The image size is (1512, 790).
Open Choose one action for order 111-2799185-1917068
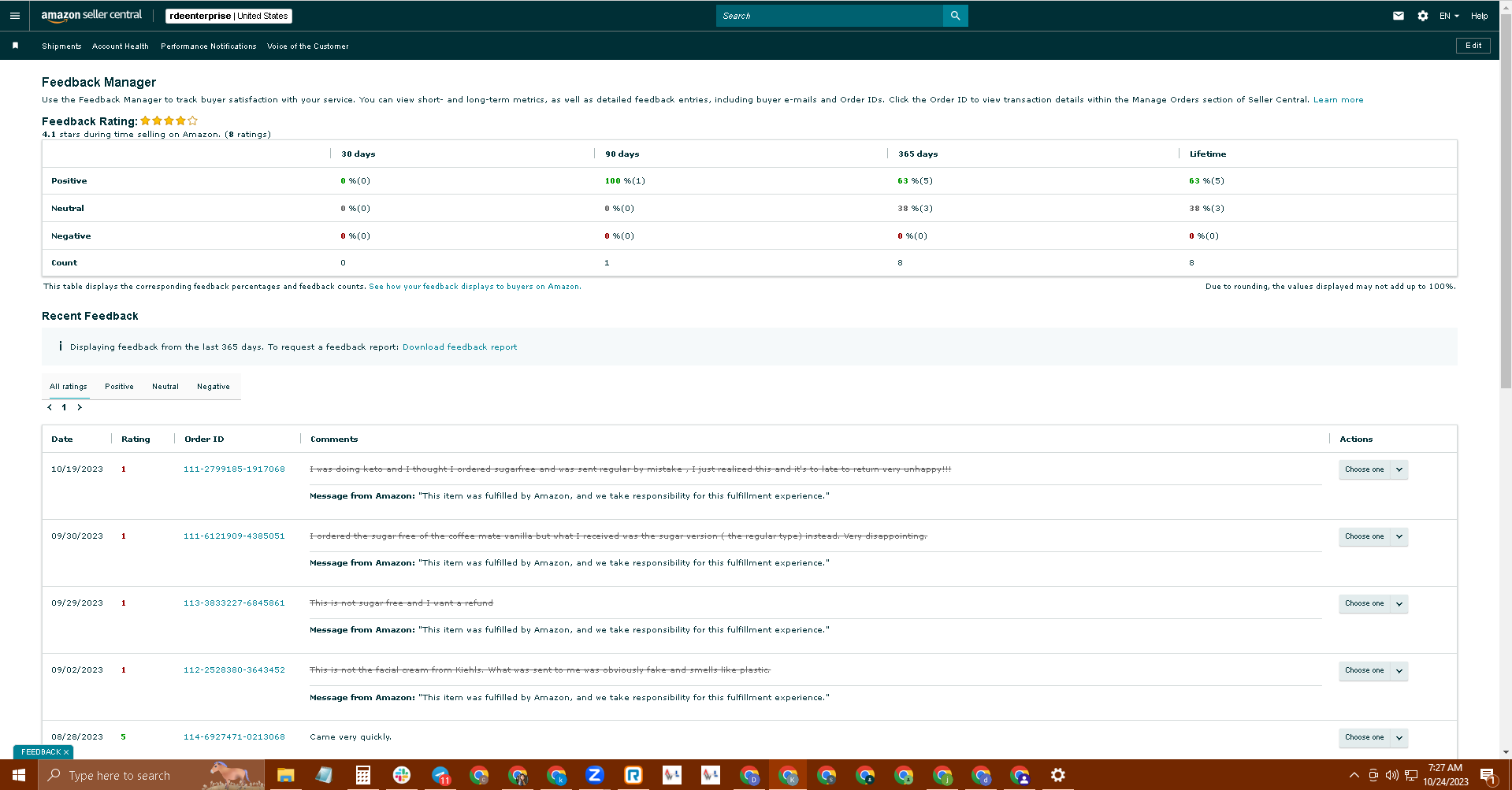pos(1373,469)
